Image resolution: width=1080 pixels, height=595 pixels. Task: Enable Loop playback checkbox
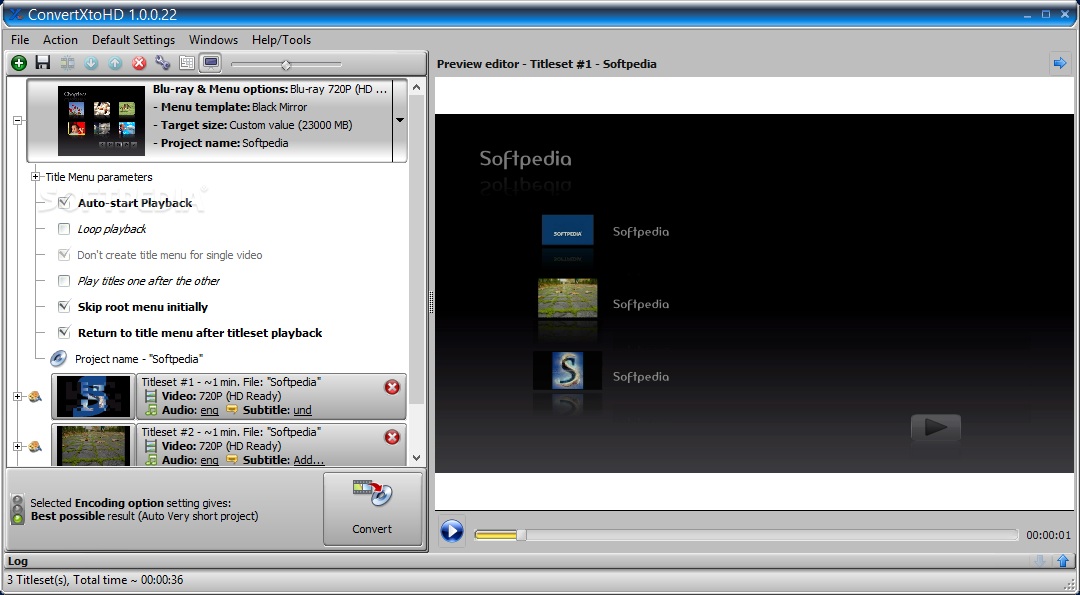pyautogui.click(x=64, y=229)
